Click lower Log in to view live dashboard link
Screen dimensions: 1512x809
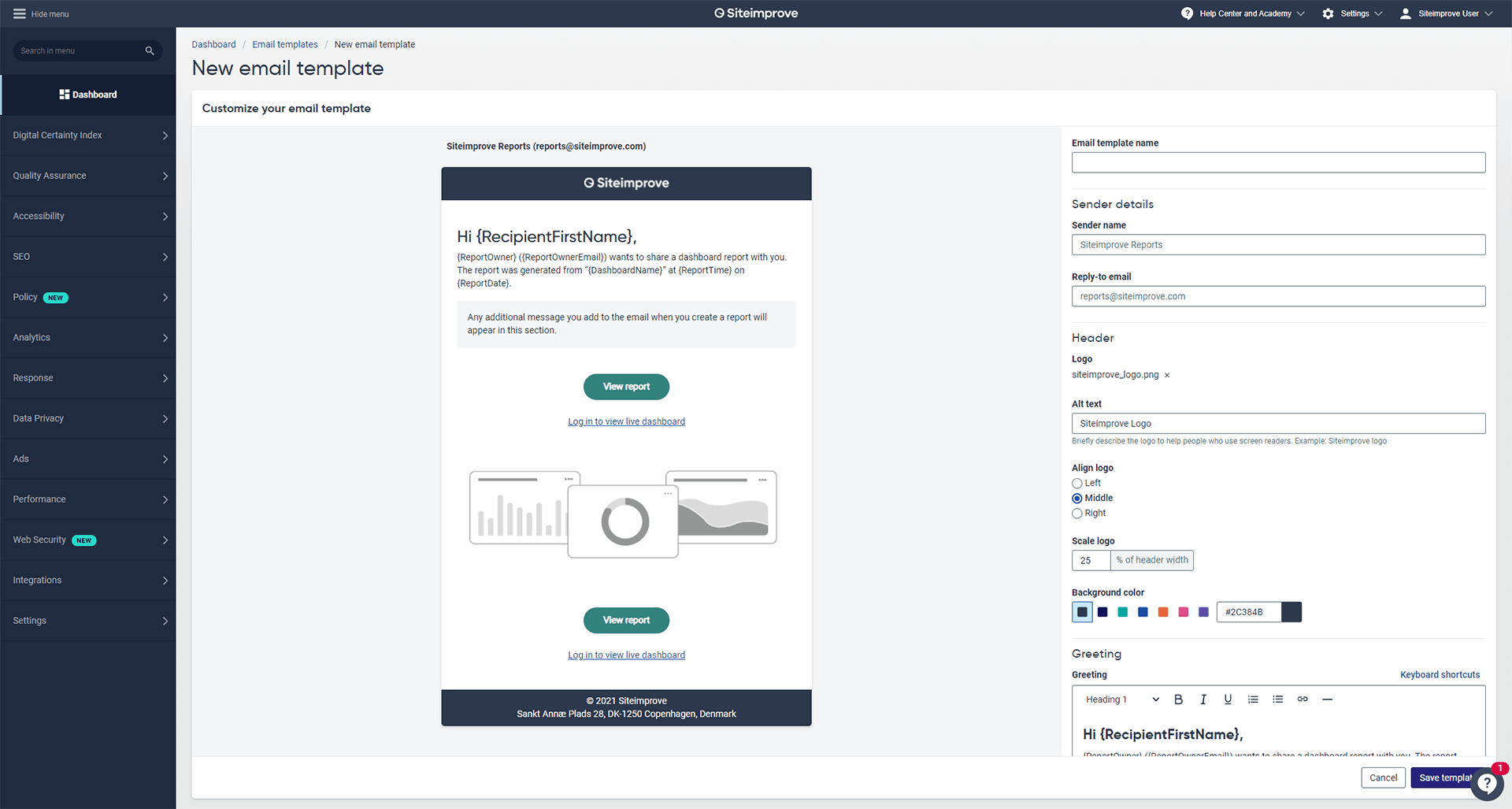point(626,655)
